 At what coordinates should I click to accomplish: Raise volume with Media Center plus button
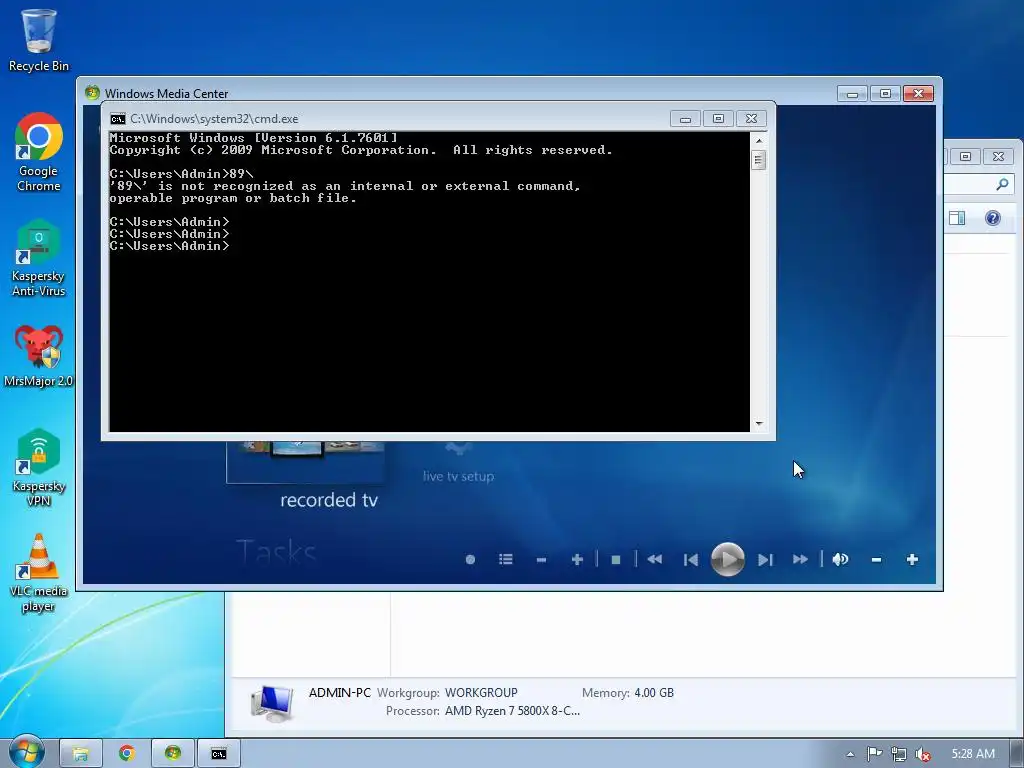[x=912, y=560]
